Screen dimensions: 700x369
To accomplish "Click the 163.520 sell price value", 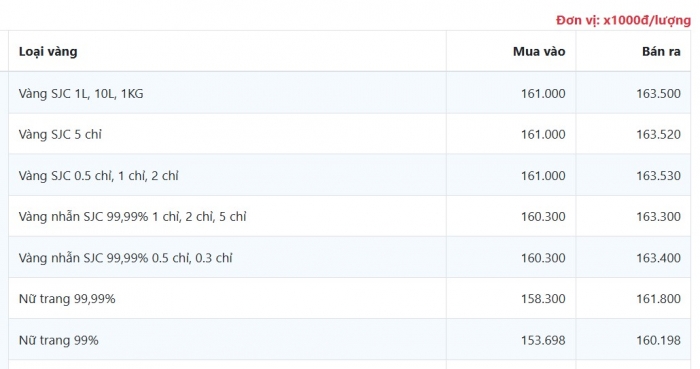I will 658,134.
